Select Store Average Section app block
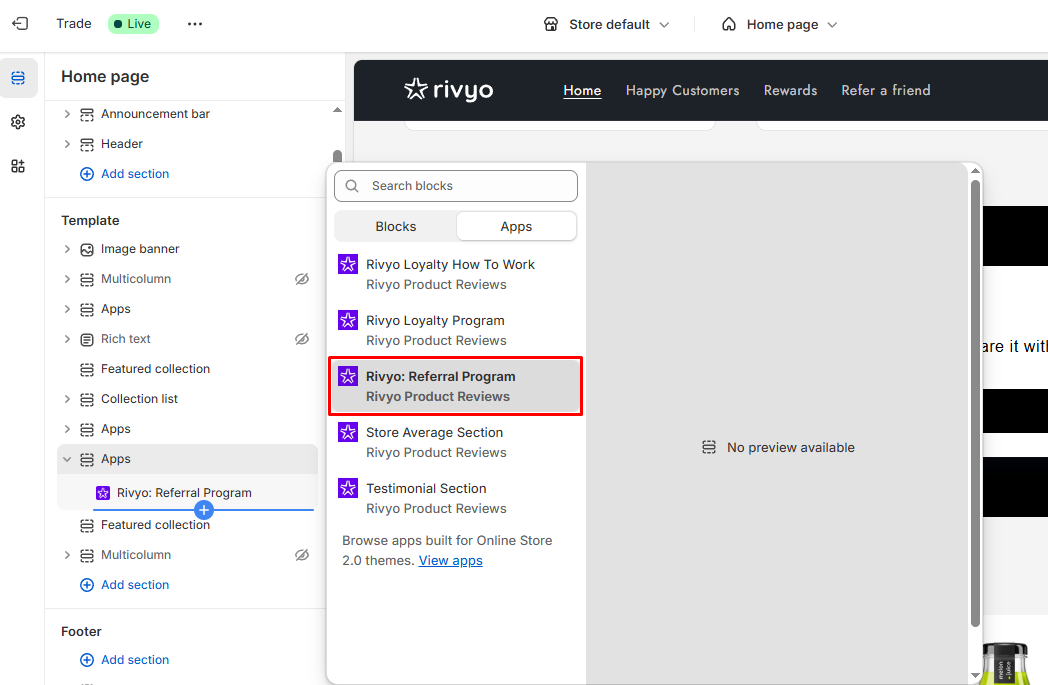The height and width of the screenshot is (685, 1048). click(456, 442)
